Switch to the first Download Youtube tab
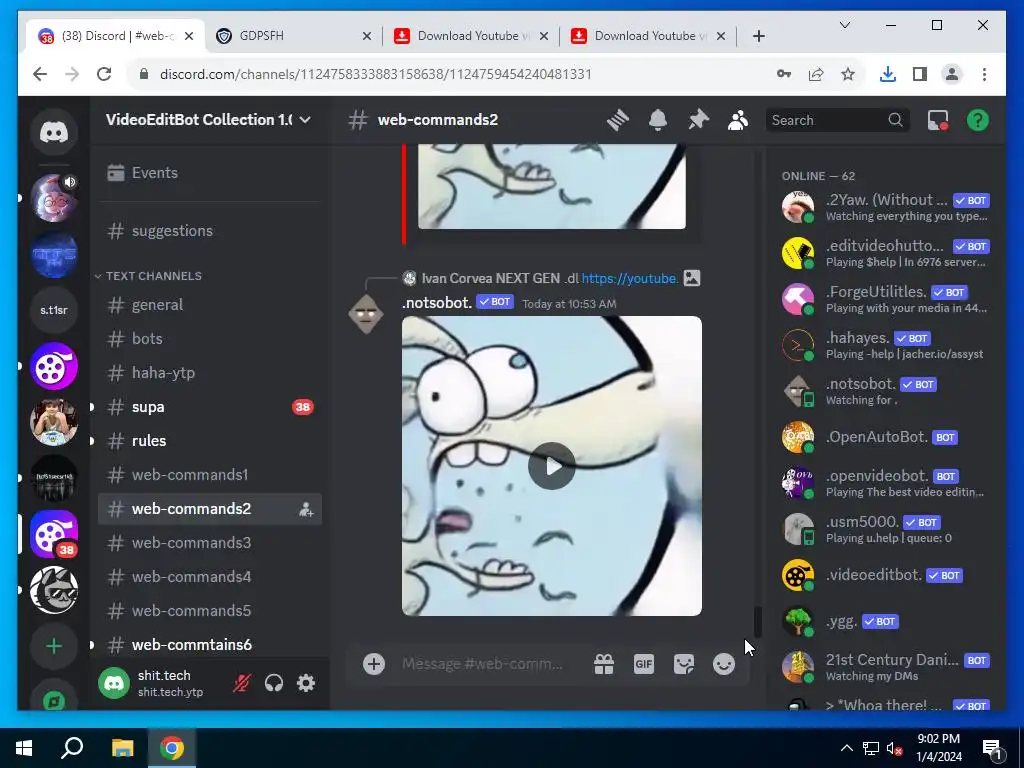This screenshot has width=1024, height=768. coord(470,36)
